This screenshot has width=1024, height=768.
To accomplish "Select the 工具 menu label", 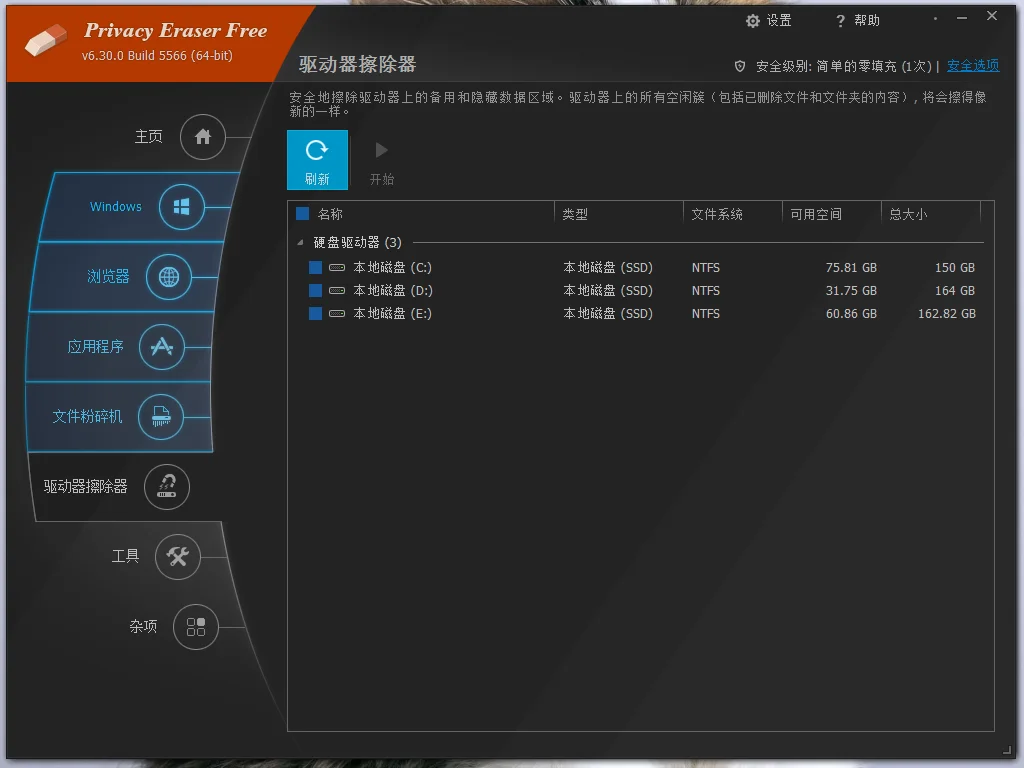I will 125,556.
